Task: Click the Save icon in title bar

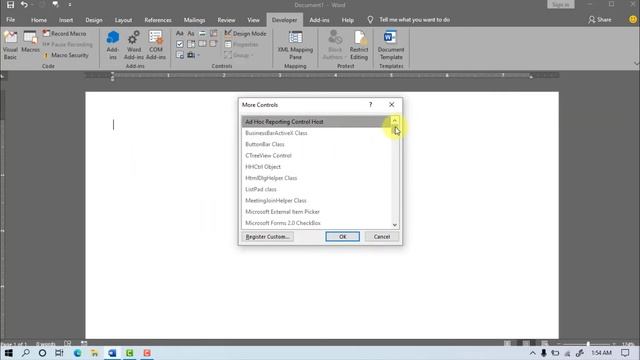Action: point(10,4)
